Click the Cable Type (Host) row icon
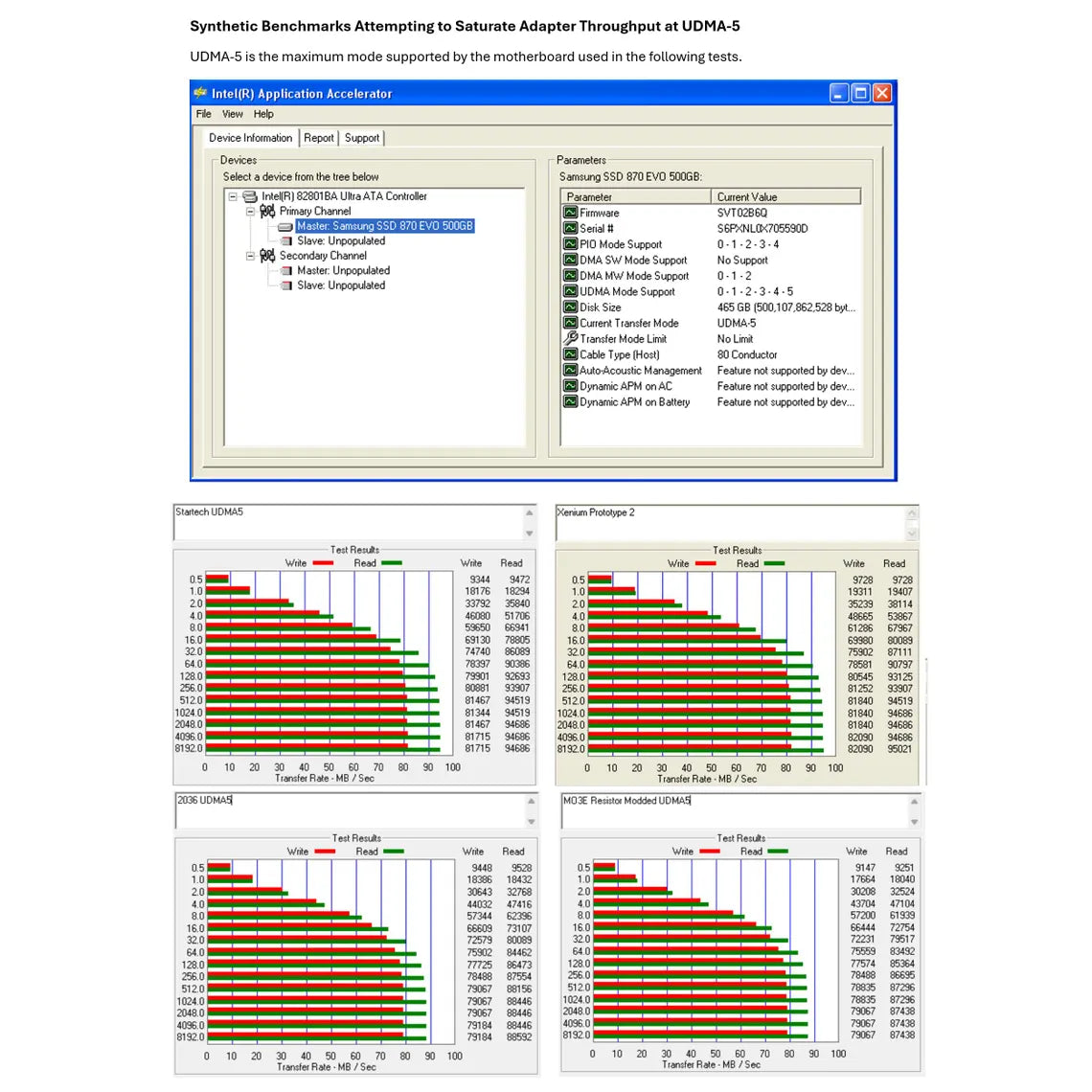 click(570, 354)
